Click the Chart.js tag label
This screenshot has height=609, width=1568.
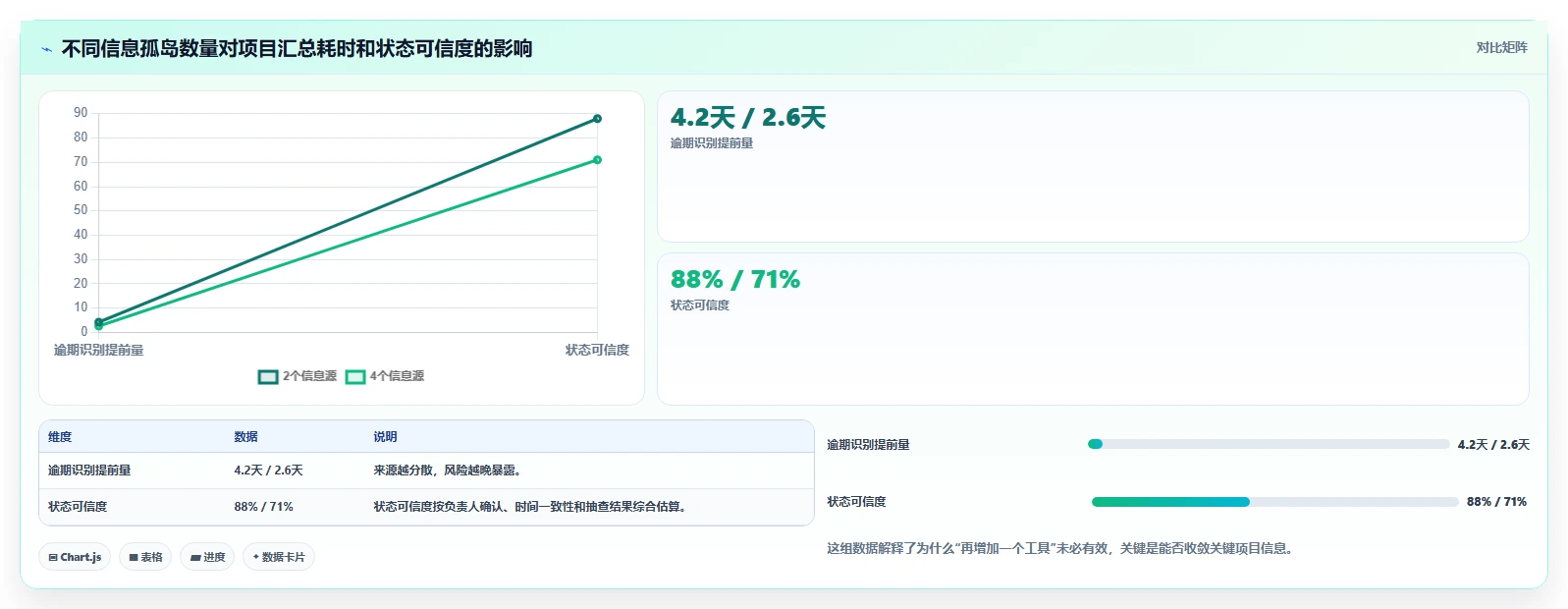click(x=81, y=557)
